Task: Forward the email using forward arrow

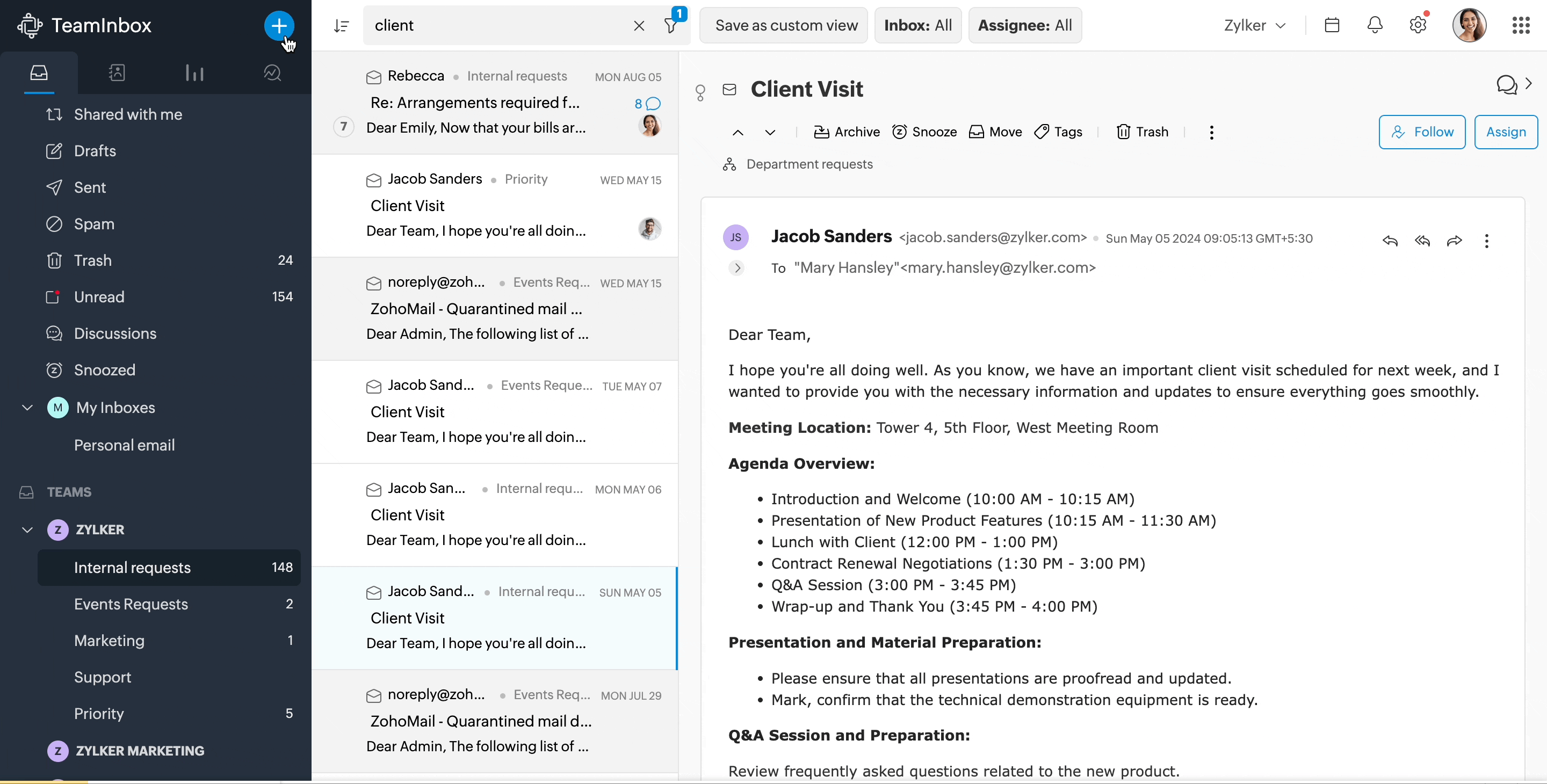Action: pos(1454,241)
